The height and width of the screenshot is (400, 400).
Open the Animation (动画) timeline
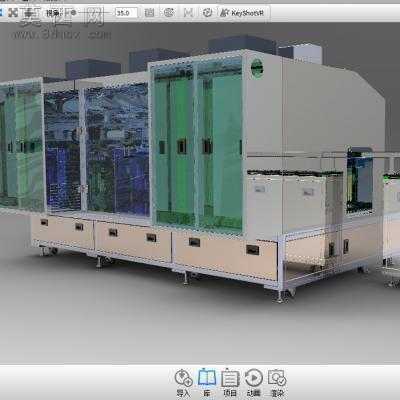254,382
